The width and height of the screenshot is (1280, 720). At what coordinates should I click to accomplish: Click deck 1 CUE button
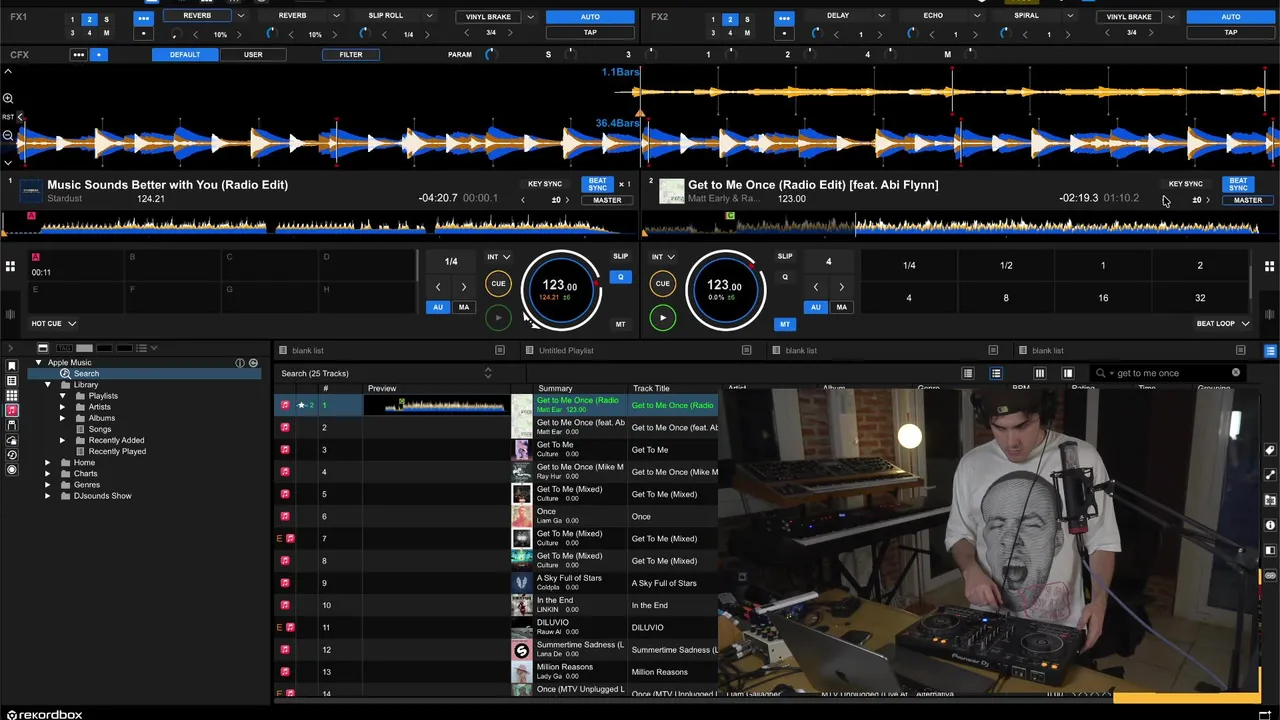coord(498,284)
